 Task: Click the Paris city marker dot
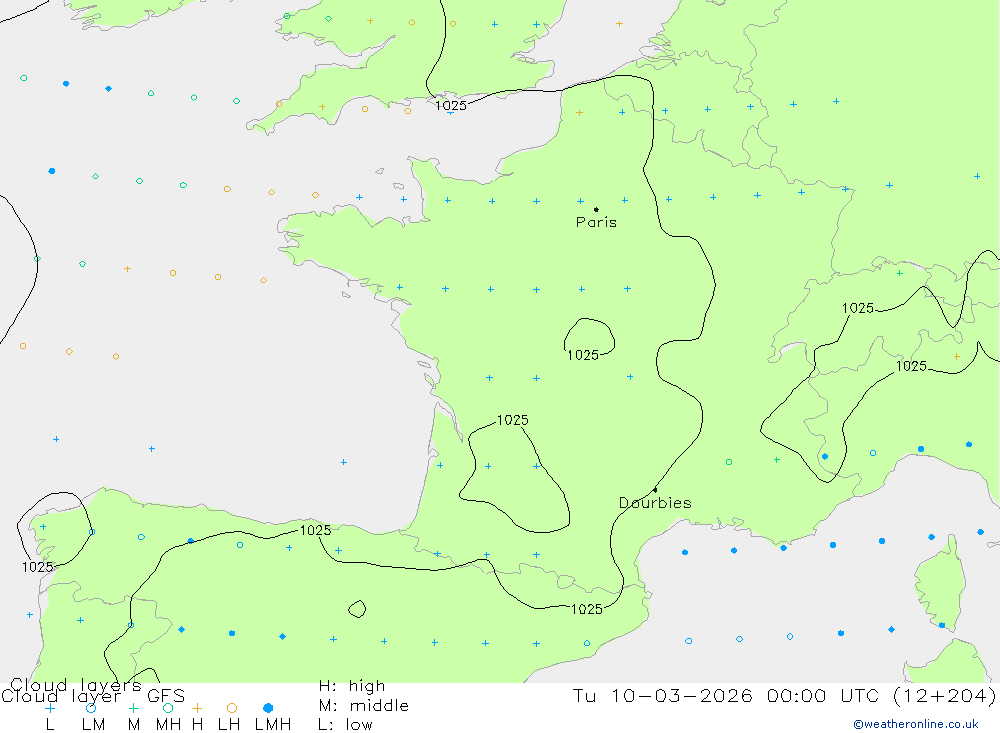coord(596,209)
